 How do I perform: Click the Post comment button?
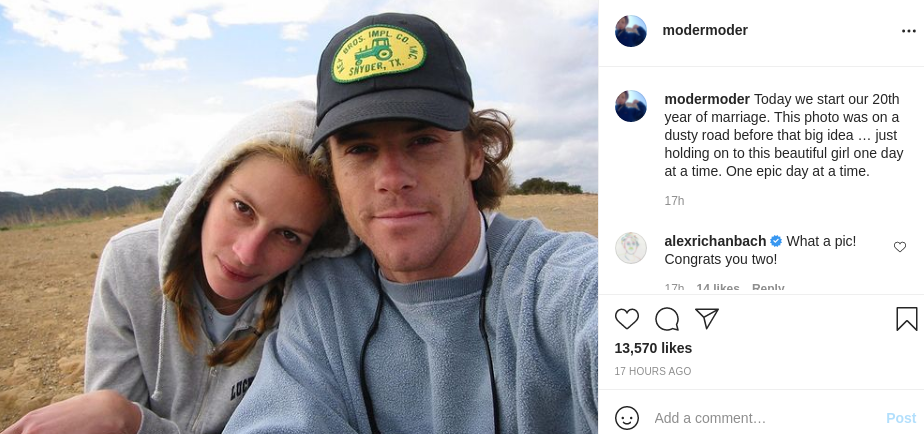[x=901, y=418]
